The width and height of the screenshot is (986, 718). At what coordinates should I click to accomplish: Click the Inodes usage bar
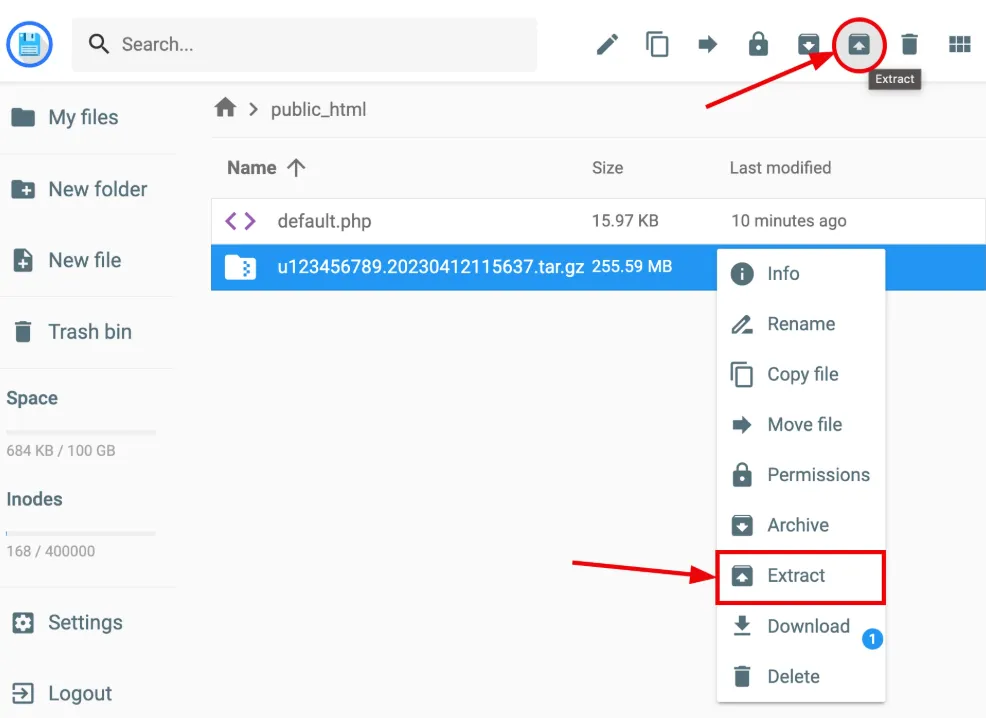pyautogui.click(x=80, y=533)
